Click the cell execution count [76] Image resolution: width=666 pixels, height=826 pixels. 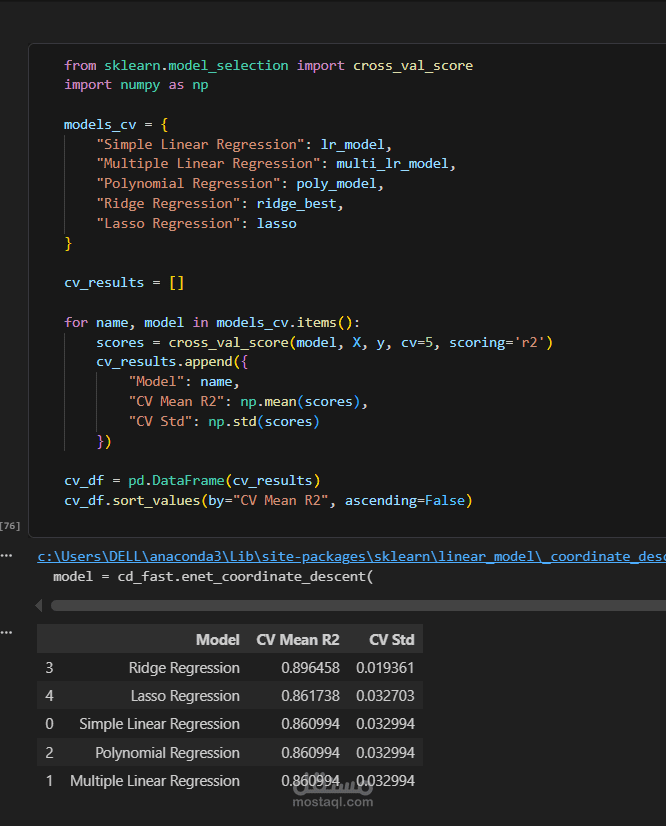point(10,525)
